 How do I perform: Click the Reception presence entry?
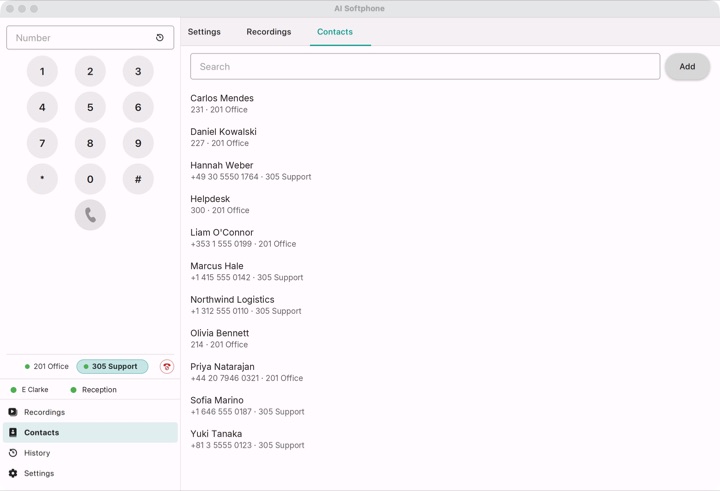click(x=94, y=389)
